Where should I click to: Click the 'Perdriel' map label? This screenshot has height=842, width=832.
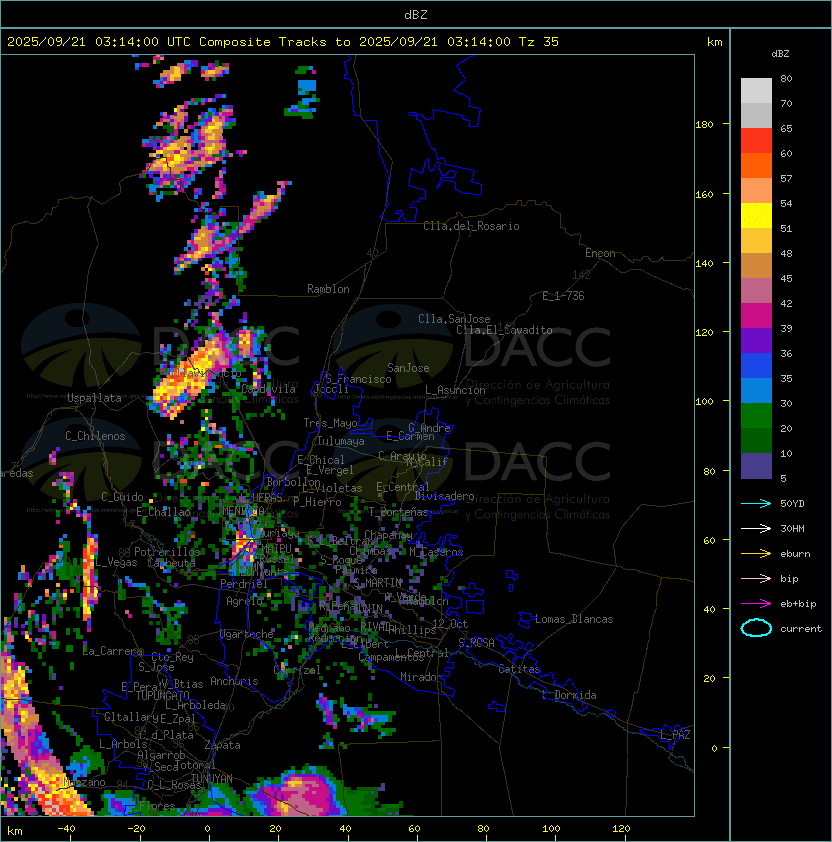244,584
